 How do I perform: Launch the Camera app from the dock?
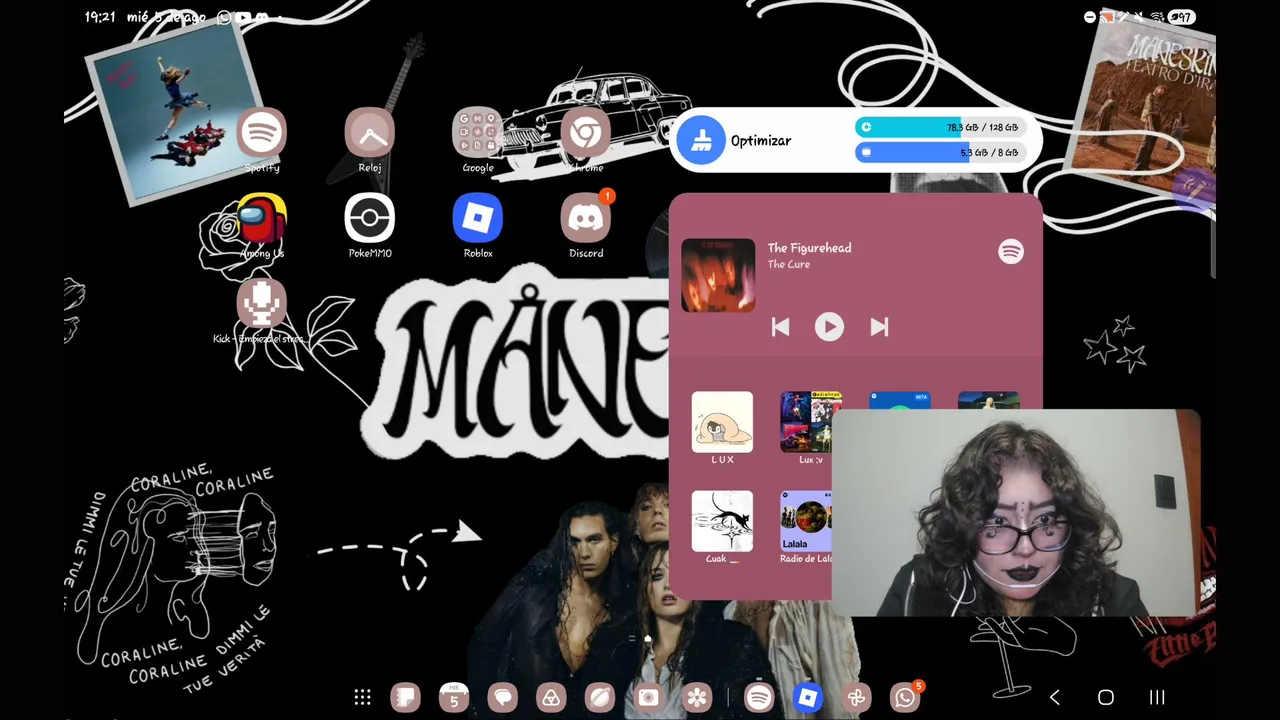click(x=649, y=698)
